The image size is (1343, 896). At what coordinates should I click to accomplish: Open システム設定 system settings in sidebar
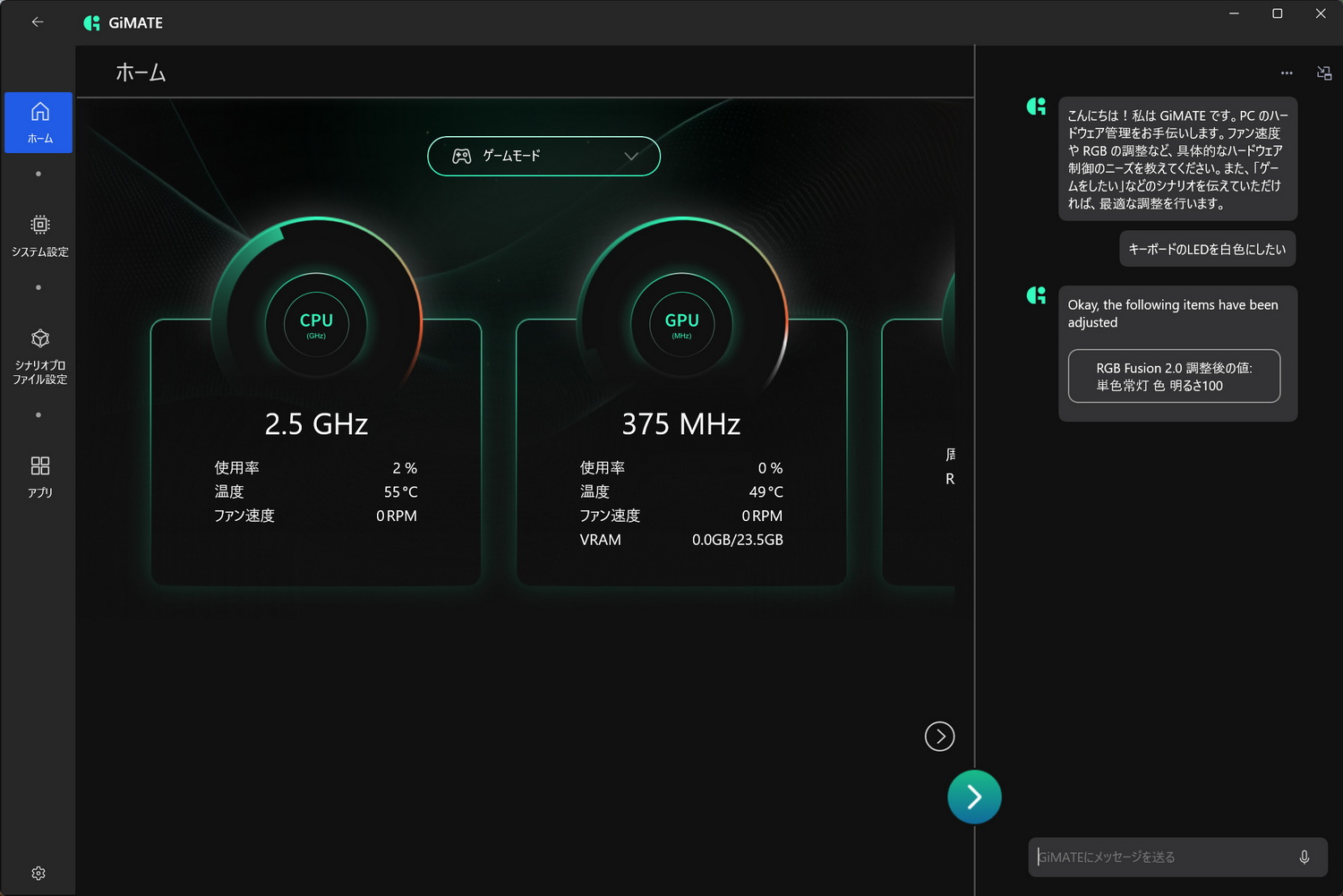(x=39, y=236)
